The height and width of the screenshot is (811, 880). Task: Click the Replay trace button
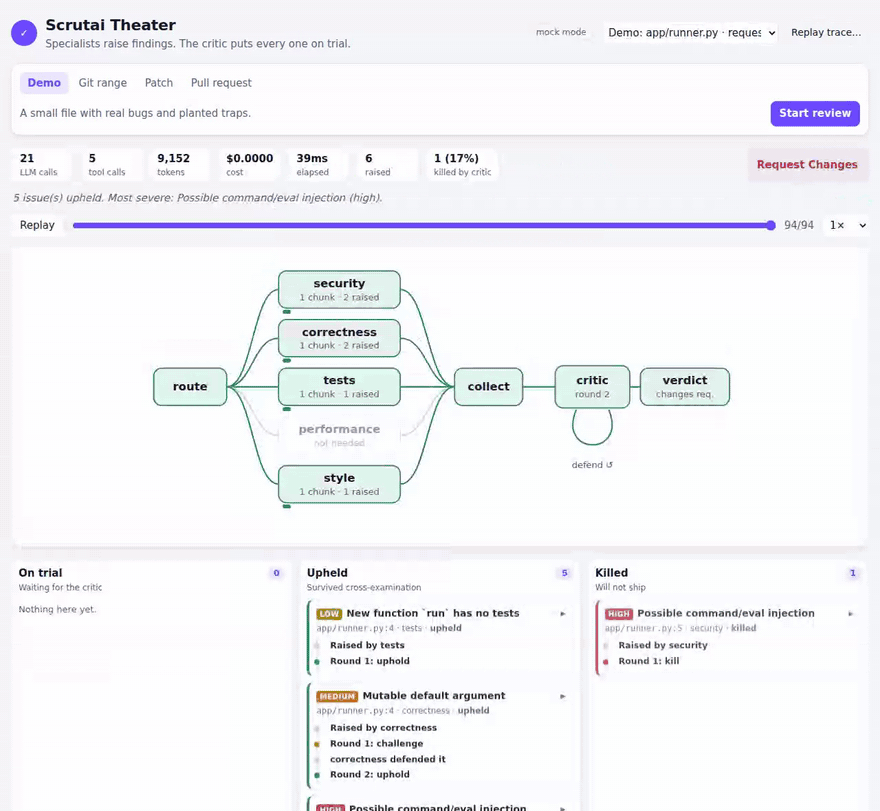click(x=826, y=33)
